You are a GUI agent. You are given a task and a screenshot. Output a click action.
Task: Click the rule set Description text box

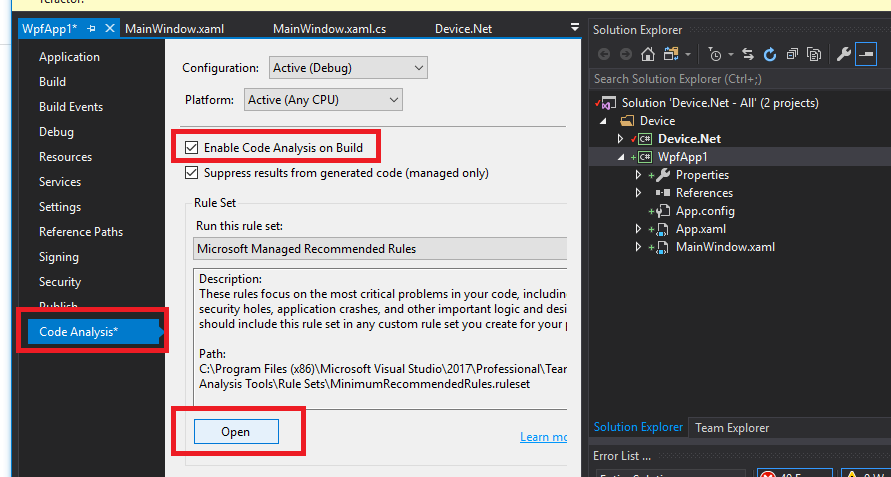pyautogui.click(x=380, y=338)
